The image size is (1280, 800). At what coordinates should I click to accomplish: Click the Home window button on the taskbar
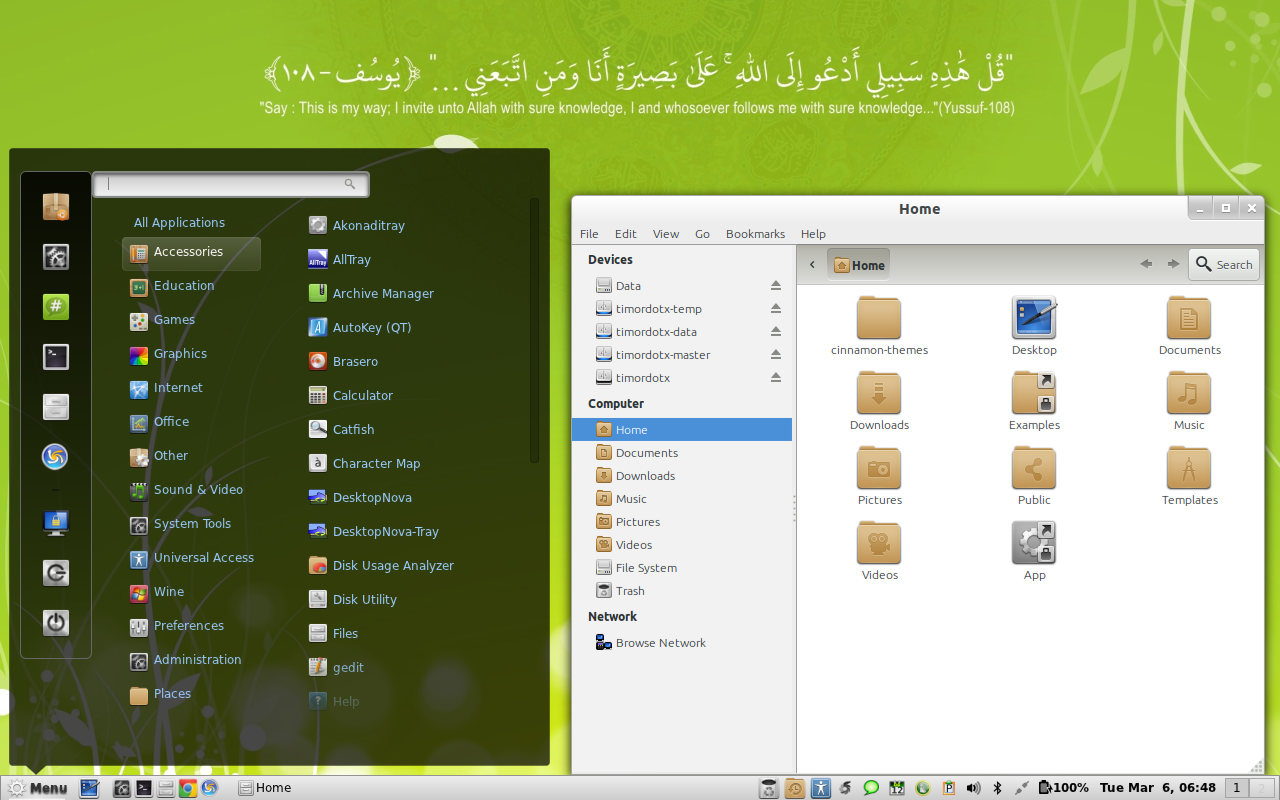point(266,788)
